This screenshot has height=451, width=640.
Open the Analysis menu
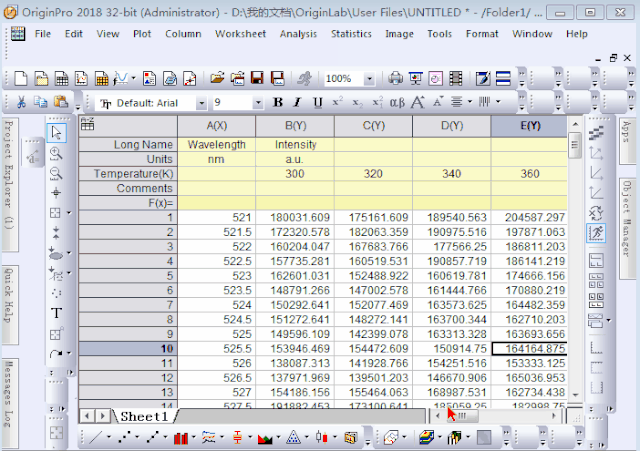(x=298, y=33)
